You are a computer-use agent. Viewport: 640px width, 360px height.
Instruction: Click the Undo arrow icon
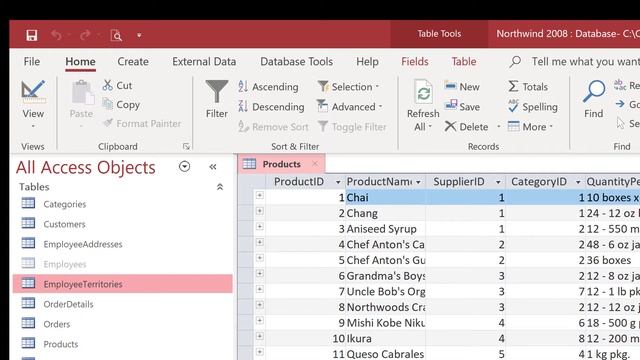pos(56,35)
